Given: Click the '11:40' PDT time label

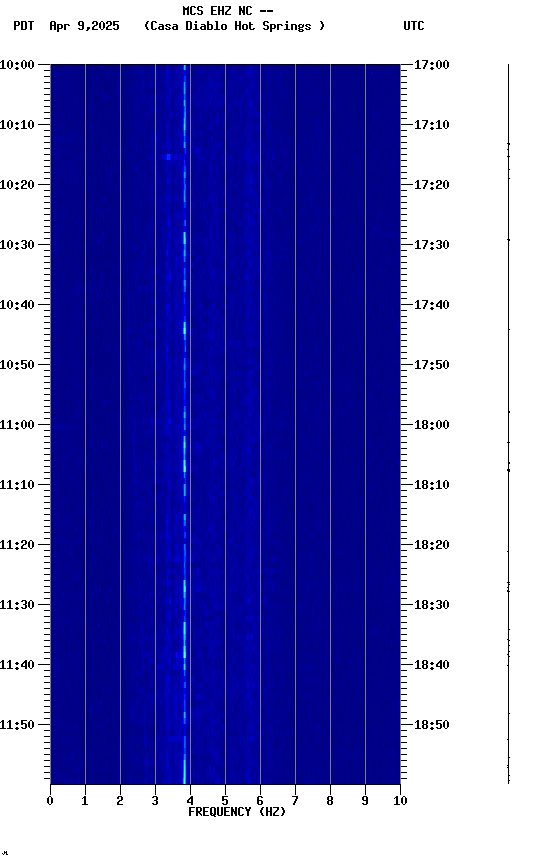Looking at the screenshot, I should pyautogui.click(x=17, y=666).
